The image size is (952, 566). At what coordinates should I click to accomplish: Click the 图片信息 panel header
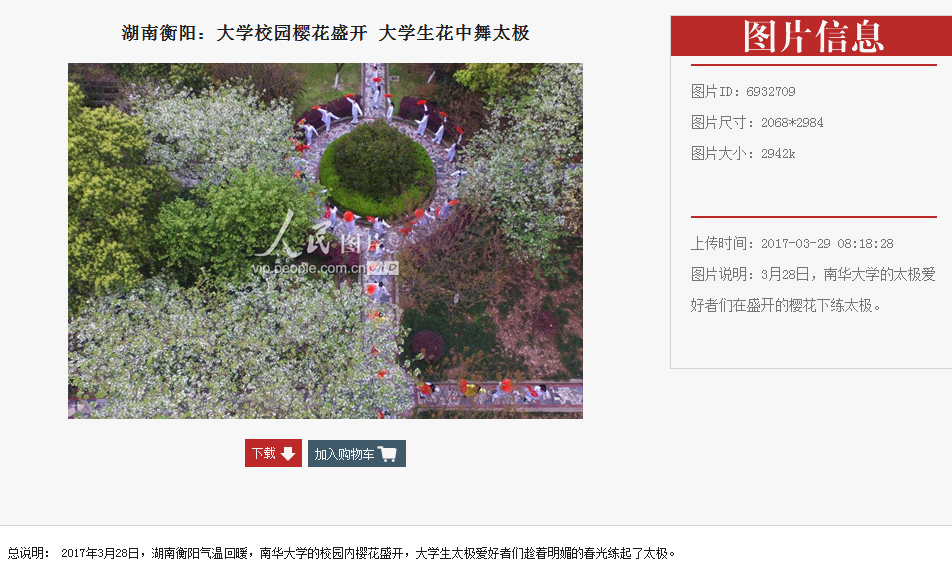click(812, 36)
